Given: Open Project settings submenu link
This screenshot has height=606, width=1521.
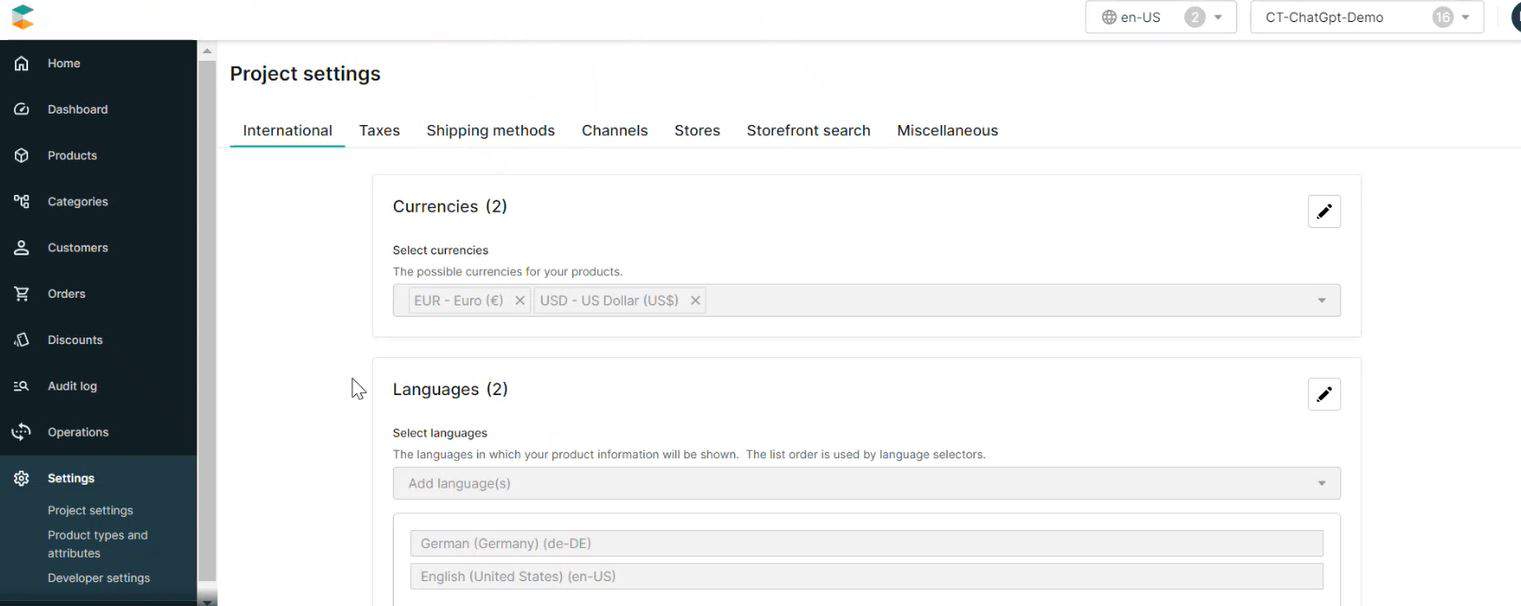Looking at the screenshot, I should 90,510.
